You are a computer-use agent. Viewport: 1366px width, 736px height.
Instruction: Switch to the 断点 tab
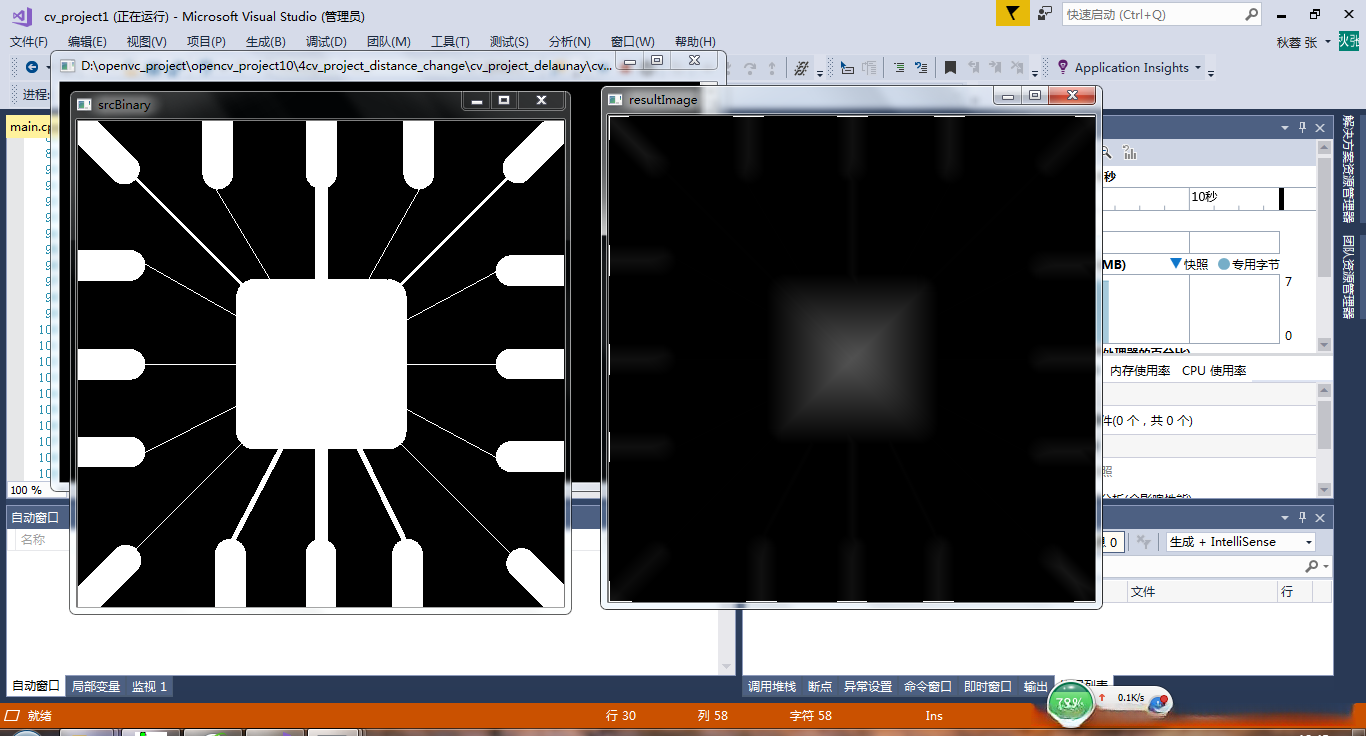tap(820, 687)
